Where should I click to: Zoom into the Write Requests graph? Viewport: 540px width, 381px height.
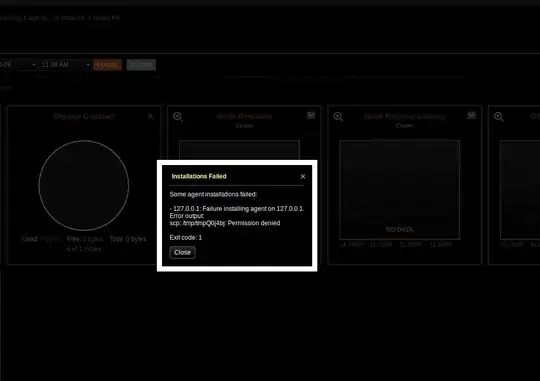pos(178,117)
